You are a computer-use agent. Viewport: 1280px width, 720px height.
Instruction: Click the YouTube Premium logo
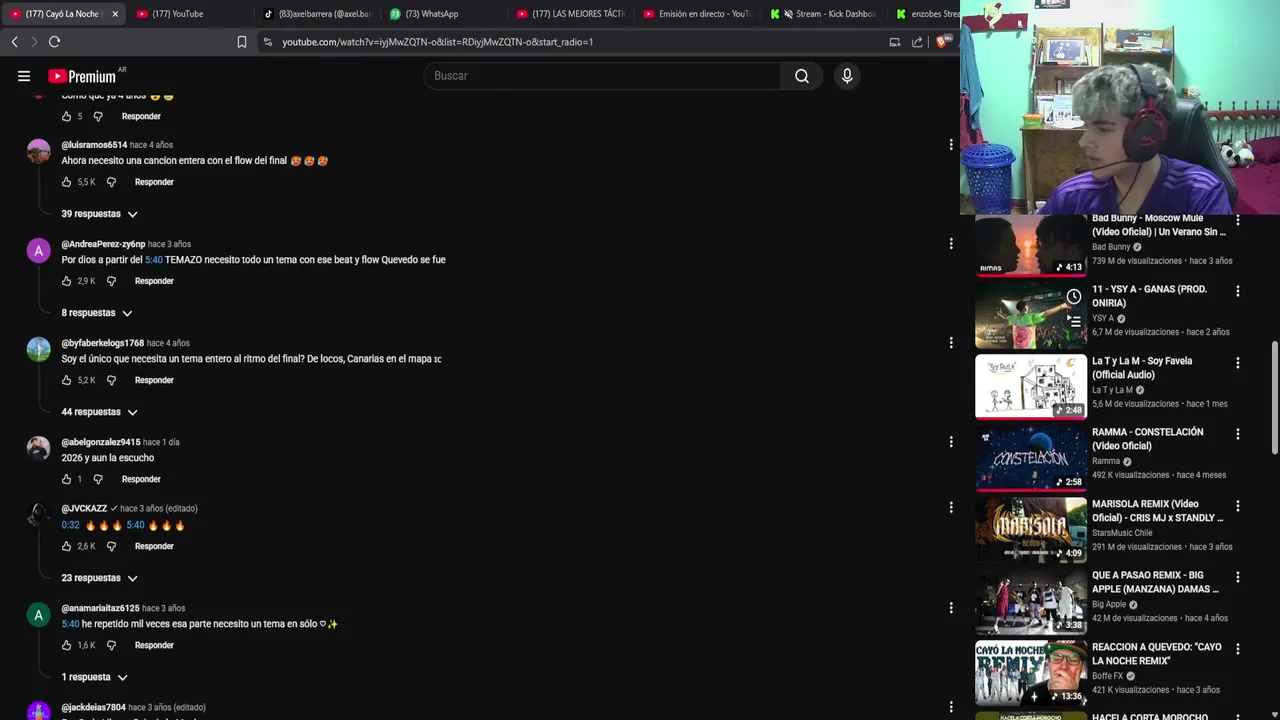point(82,76)
